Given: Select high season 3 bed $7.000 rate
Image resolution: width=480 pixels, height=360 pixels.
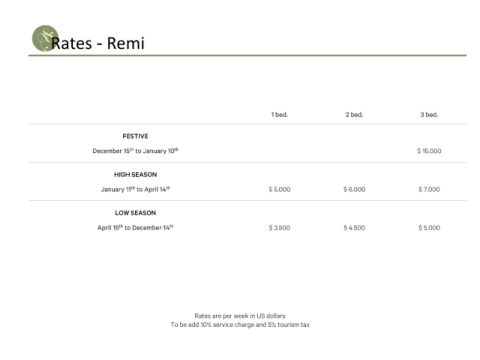Looking at the screenshot, I should click(429, 189).
